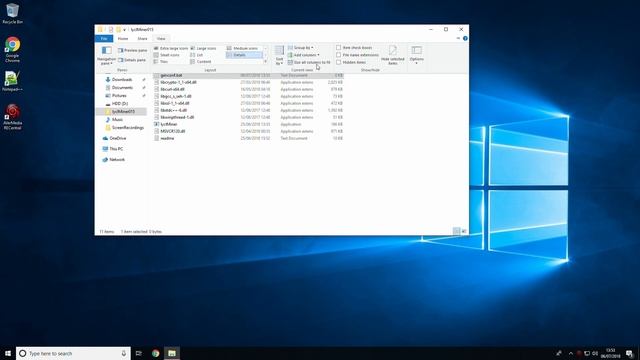The image size is (640, 360).
Task: Open Downloads in navigation pane
Action: click(122, 80)
